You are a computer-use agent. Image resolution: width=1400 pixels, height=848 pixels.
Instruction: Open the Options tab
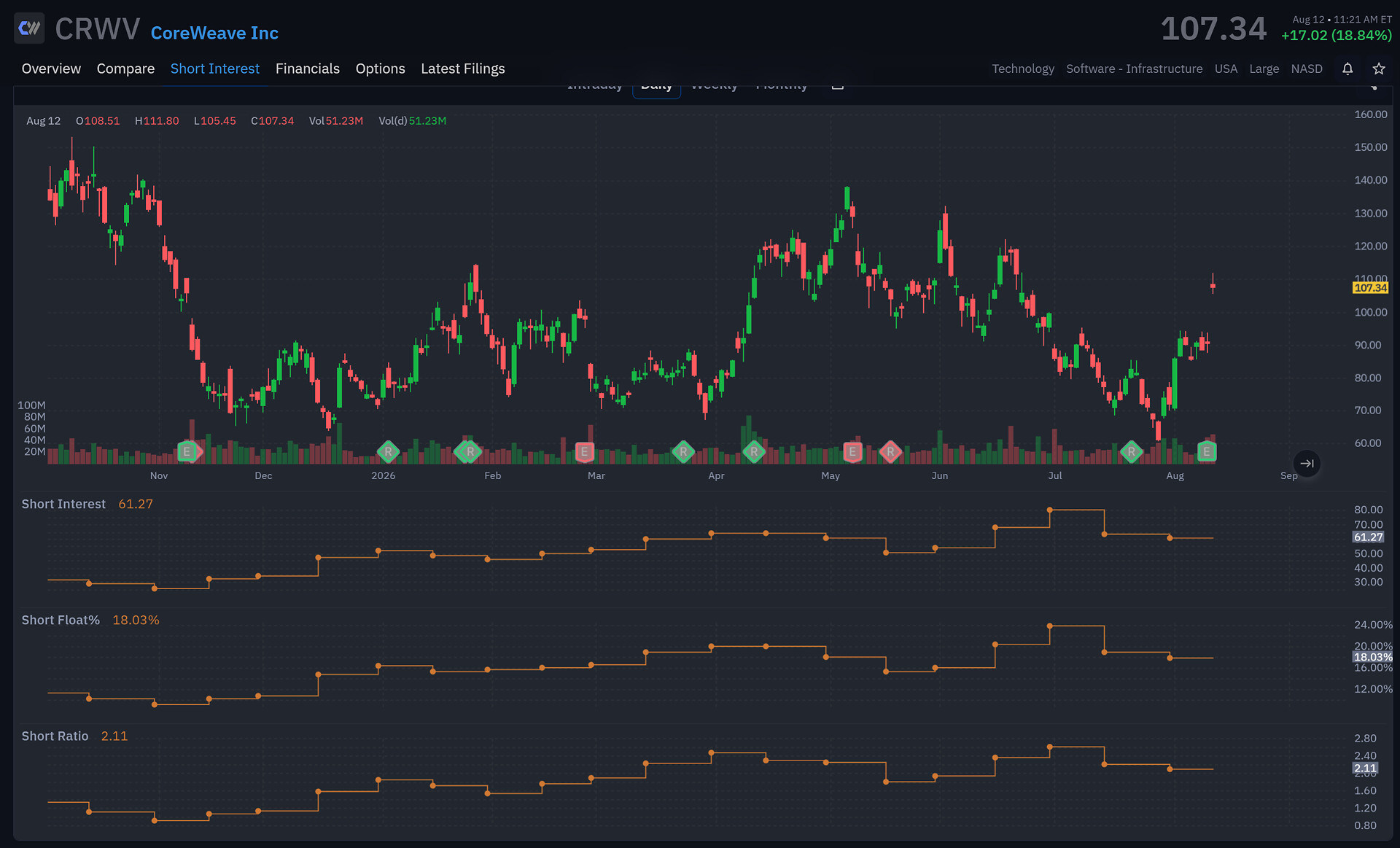(381, 69)
